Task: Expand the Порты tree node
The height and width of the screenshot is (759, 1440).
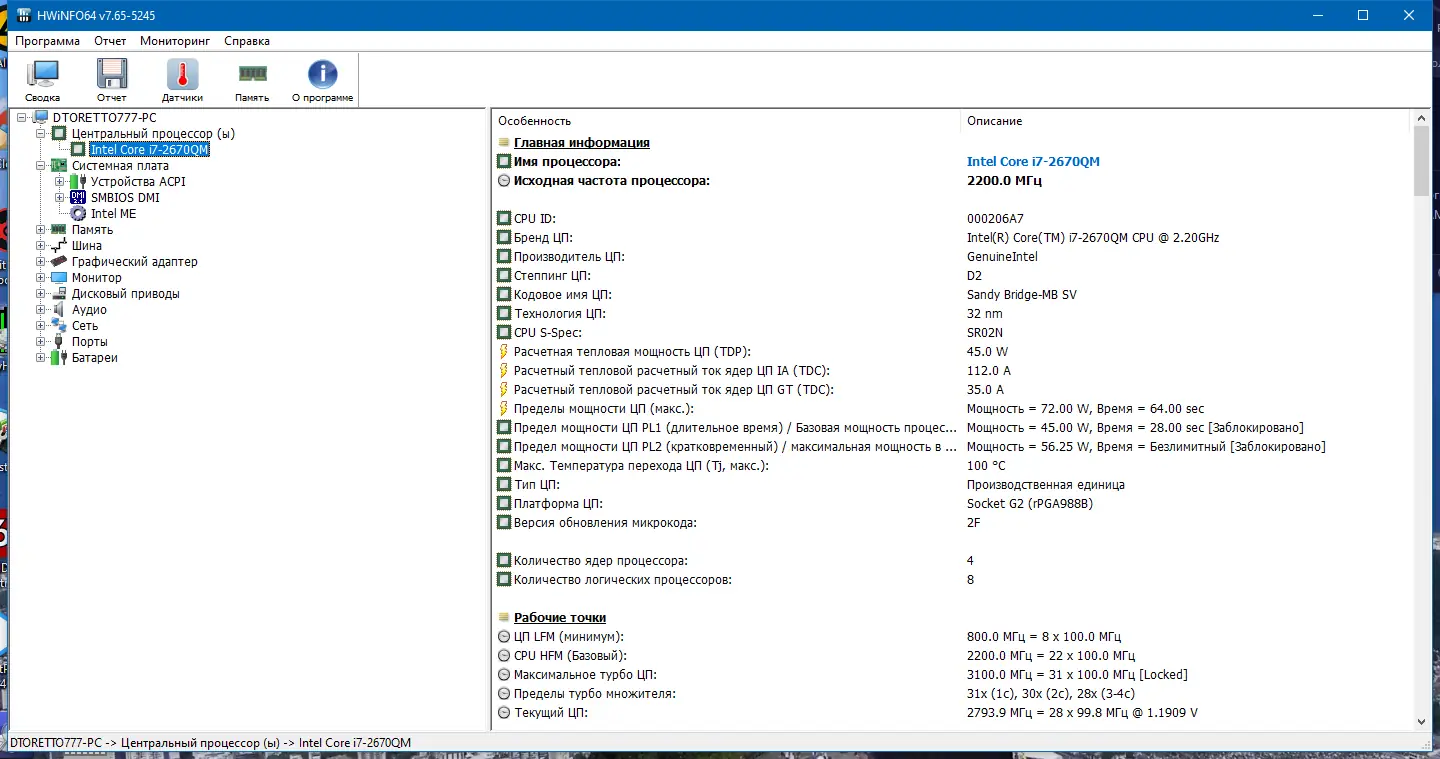Action: 41,342
